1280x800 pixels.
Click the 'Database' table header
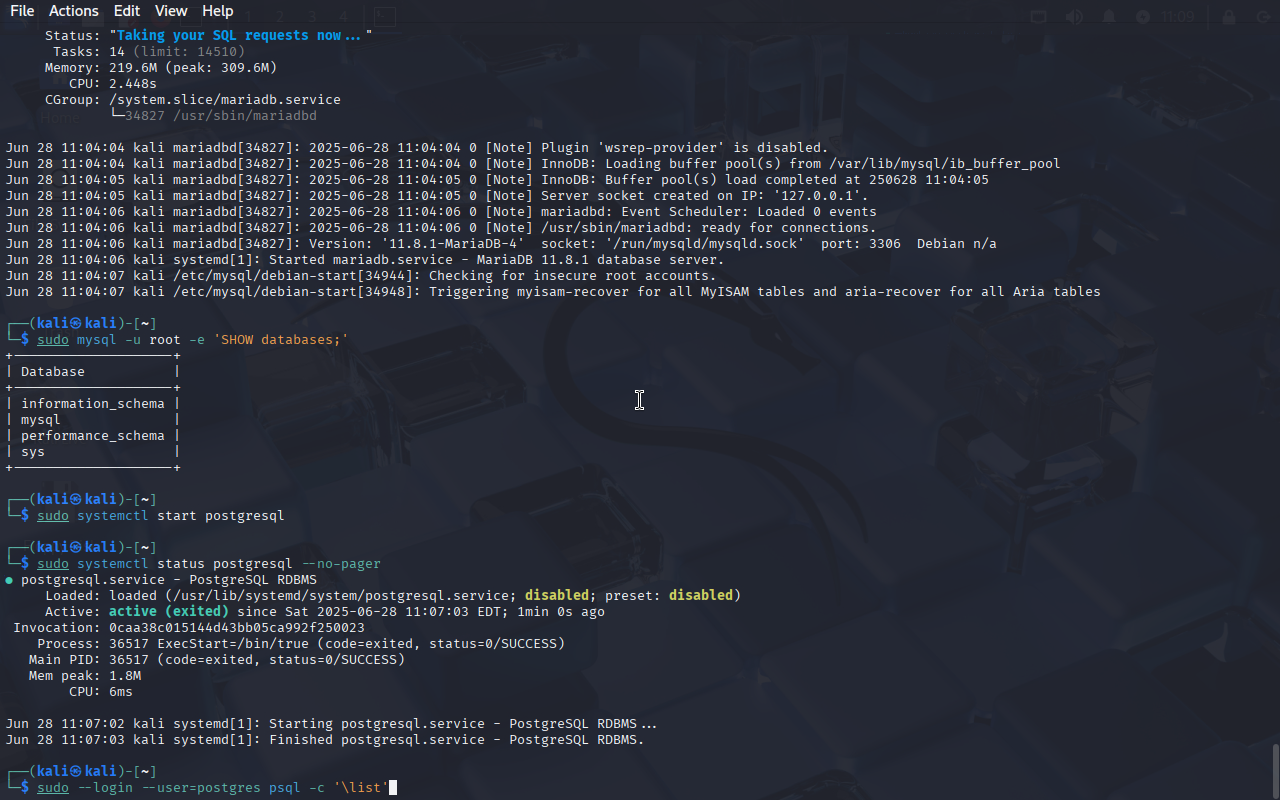[53, 372]
